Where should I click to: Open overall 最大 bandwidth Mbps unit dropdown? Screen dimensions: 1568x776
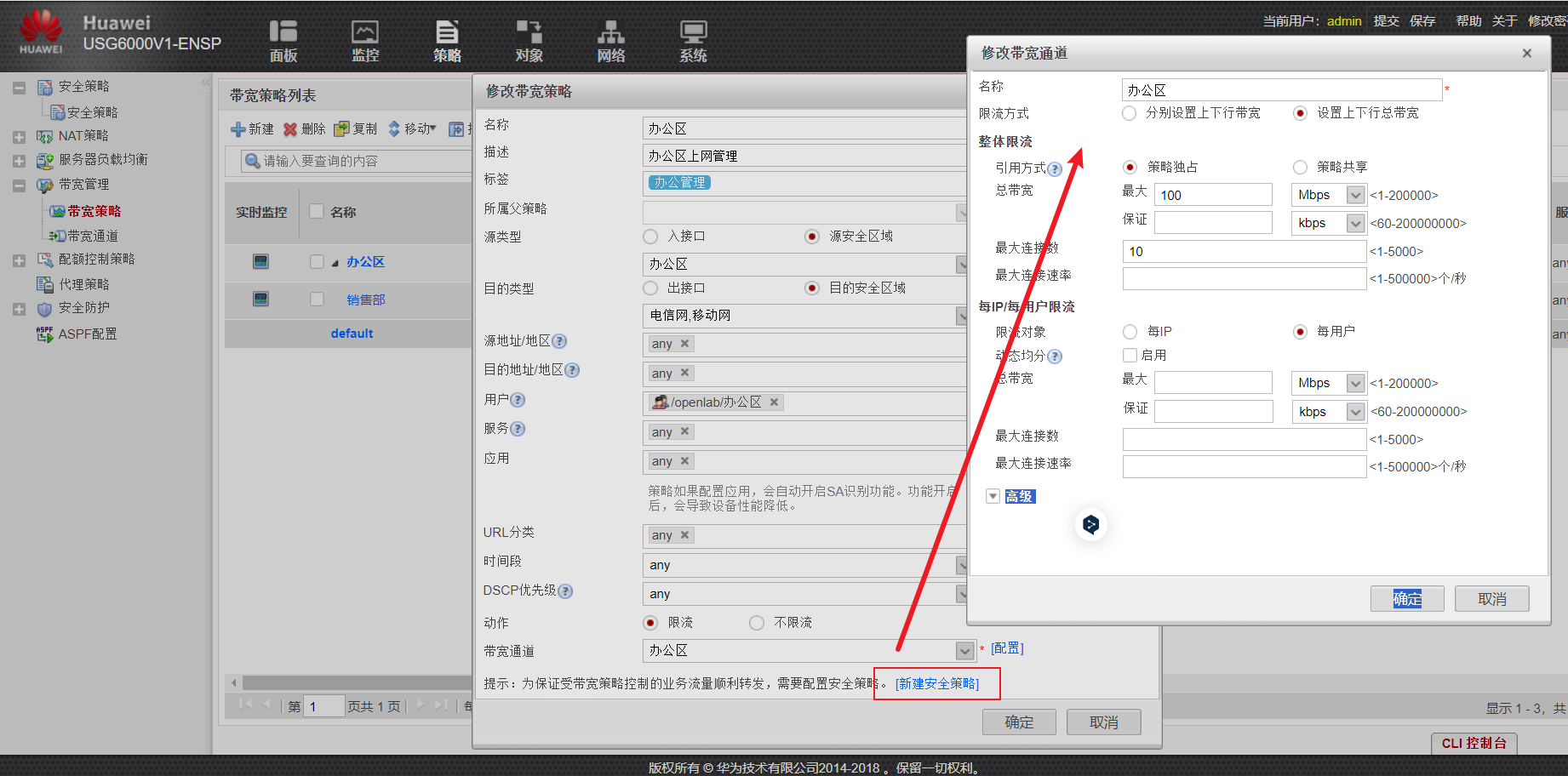[1355, 195]
